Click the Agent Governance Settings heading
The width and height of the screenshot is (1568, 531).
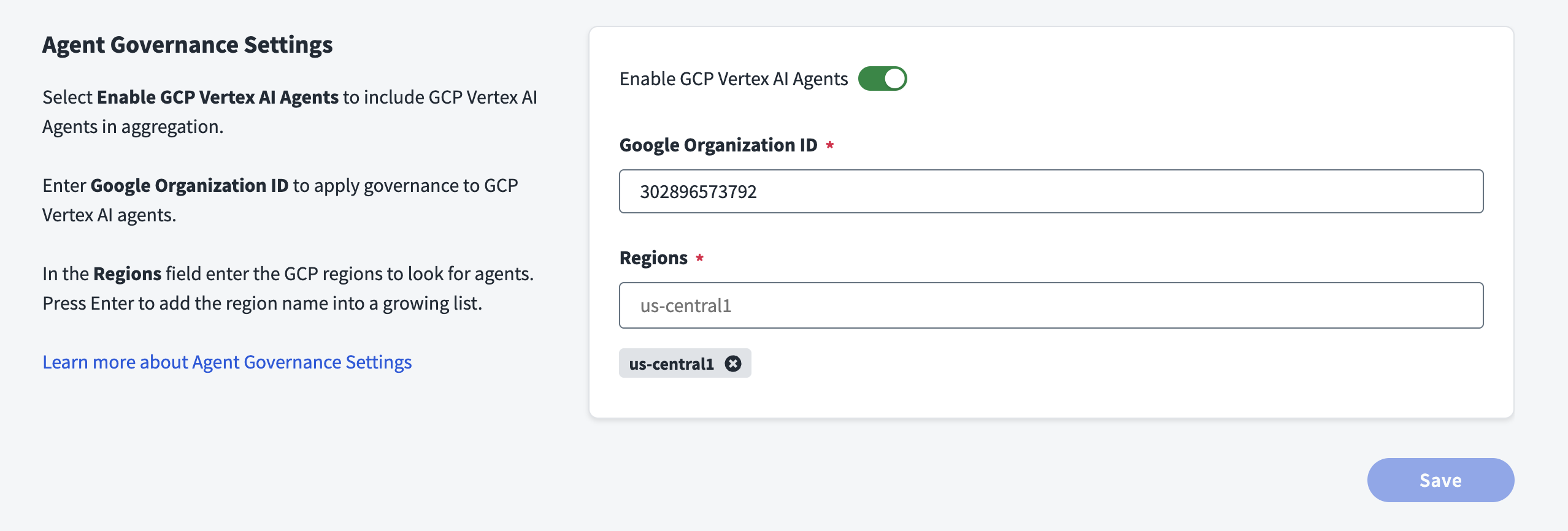pos(187,45)
